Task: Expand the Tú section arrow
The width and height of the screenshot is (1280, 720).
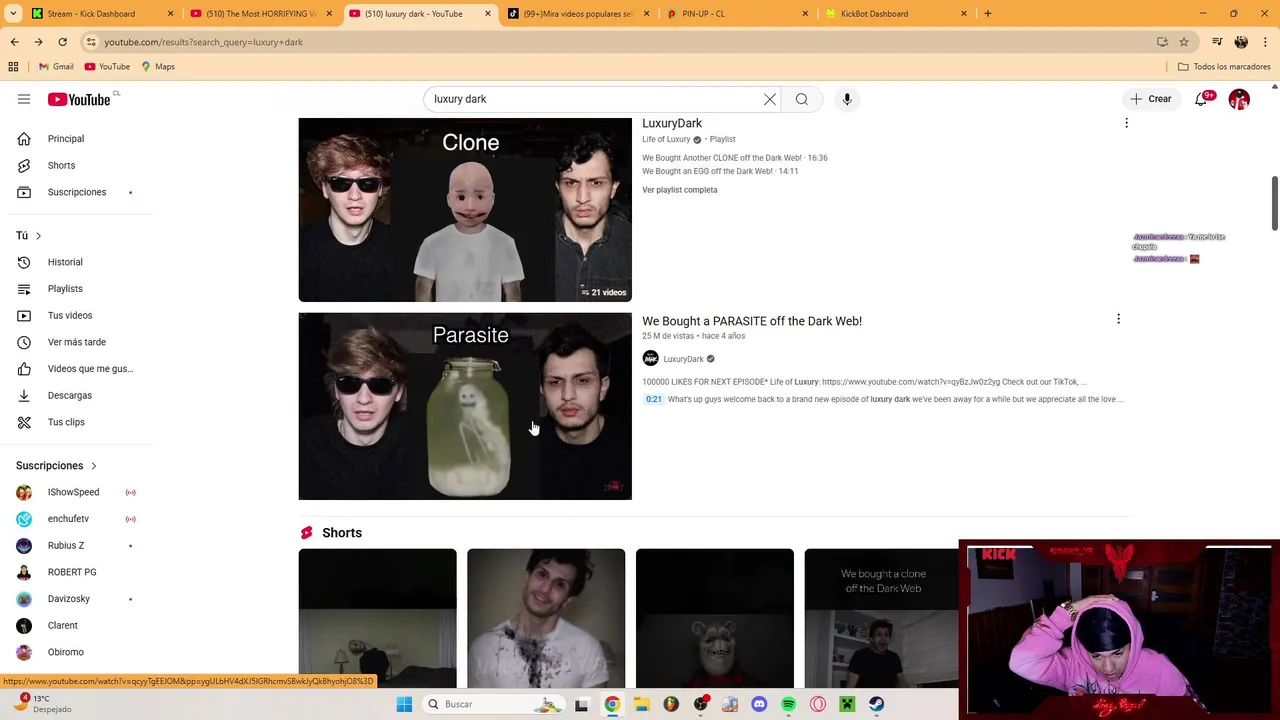Action: pos(38,236)
